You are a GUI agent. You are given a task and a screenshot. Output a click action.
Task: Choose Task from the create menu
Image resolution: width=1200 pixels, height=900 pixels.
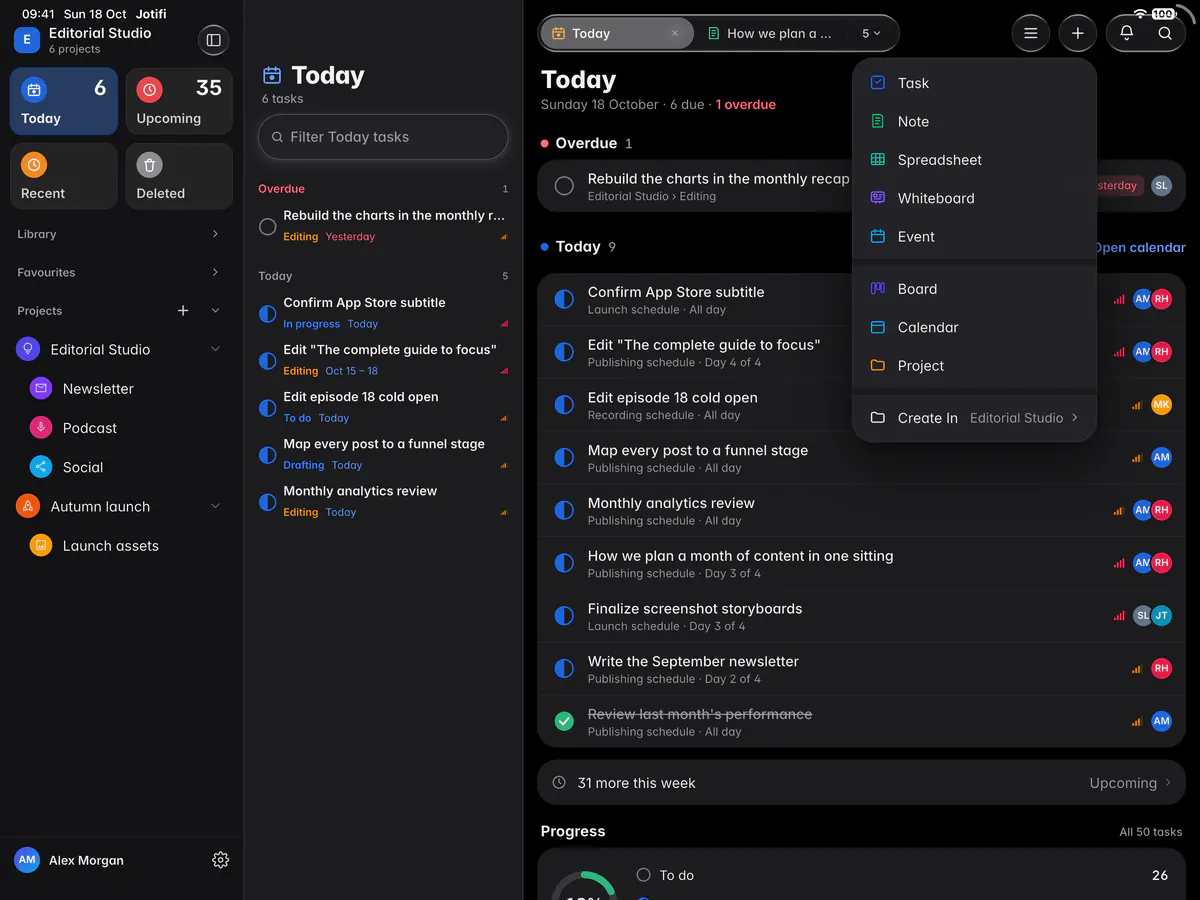975,83
